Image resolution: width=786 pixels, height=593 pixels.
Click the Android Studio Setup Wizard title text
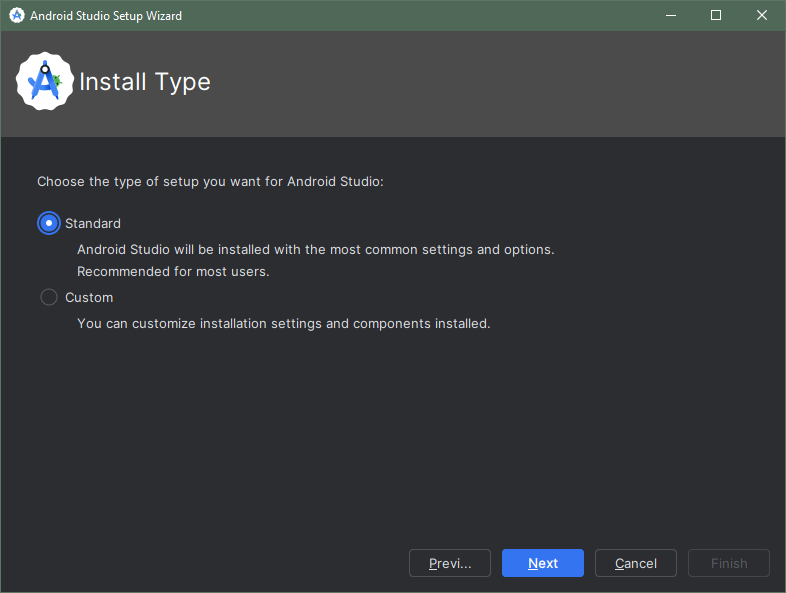(x=106, y=16)
